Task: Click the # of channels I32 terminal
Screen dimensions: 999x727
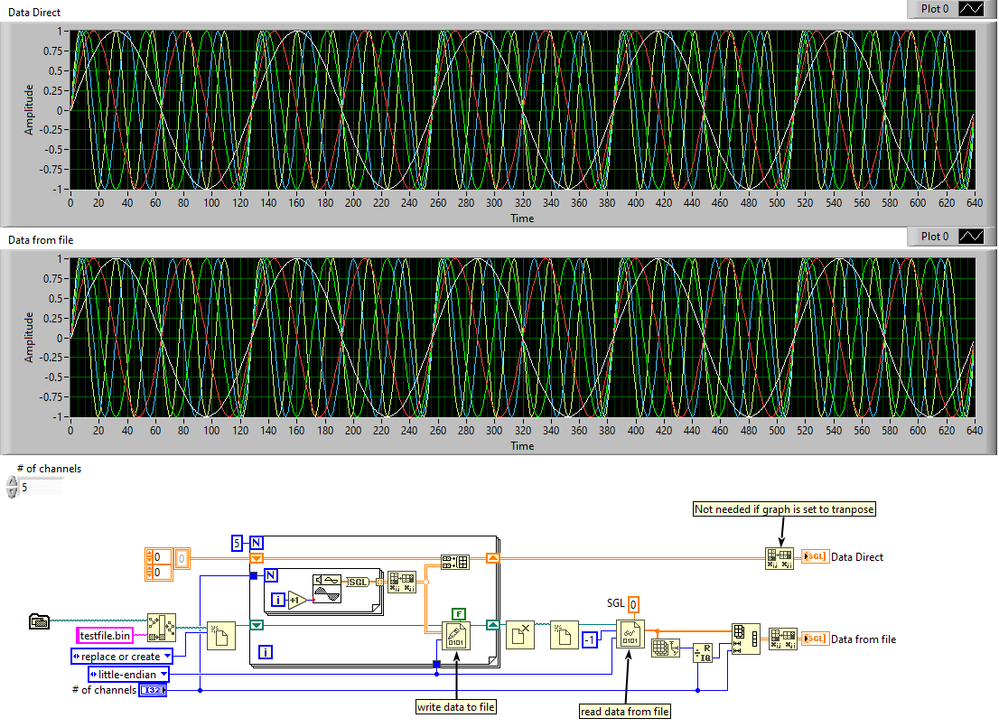Action: pyautogui.click(x=153, y=690)
